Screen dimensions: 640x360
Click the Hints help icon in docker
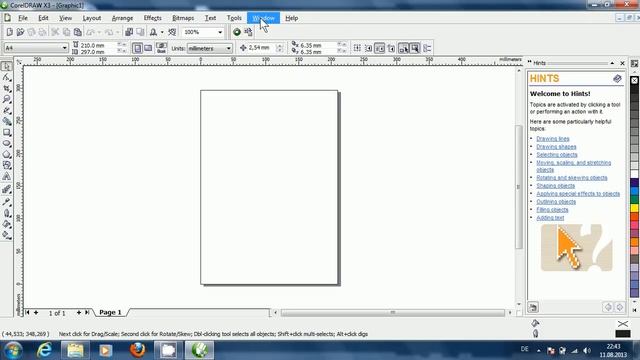[617, 78]
